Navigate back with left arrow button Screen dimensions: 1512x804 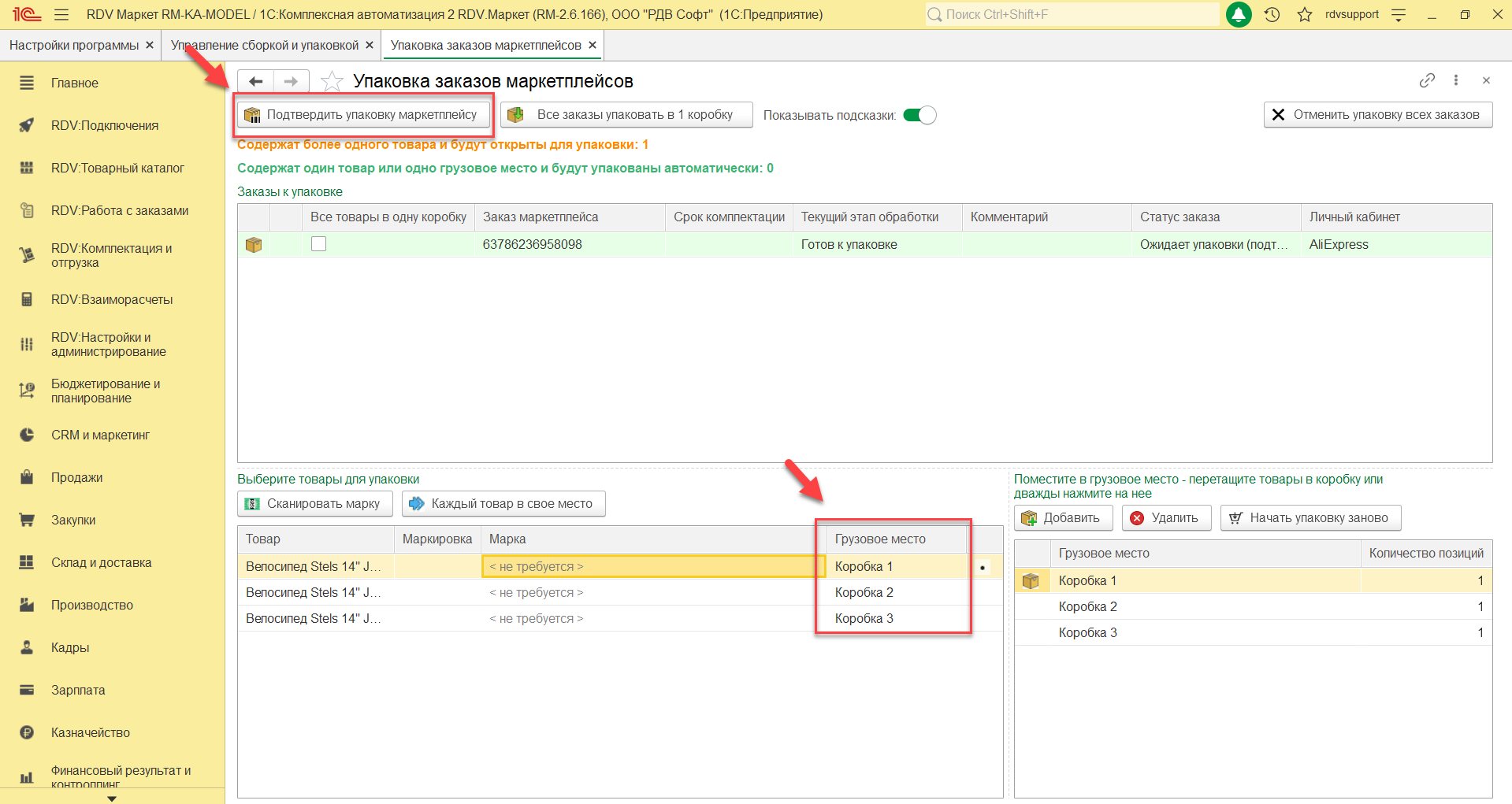click(x=256, y=82)
